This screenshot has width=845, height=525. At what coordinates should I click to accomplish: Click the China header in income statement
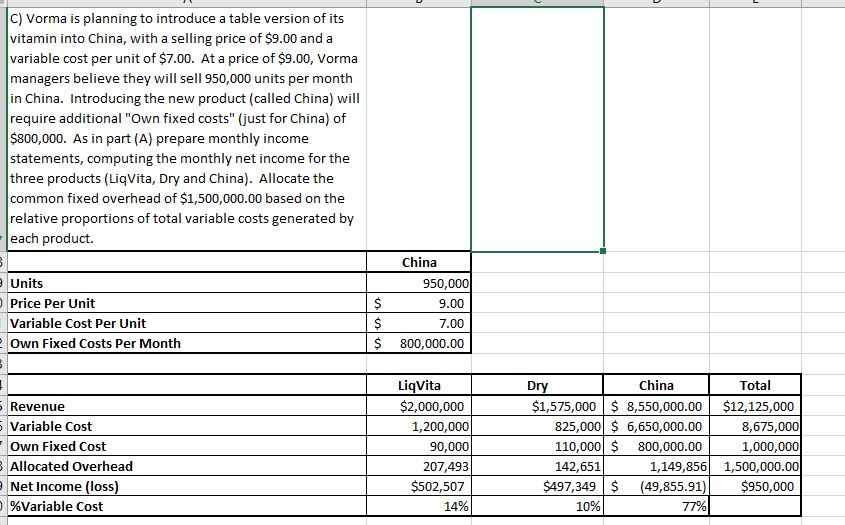[x=656, y=385]
